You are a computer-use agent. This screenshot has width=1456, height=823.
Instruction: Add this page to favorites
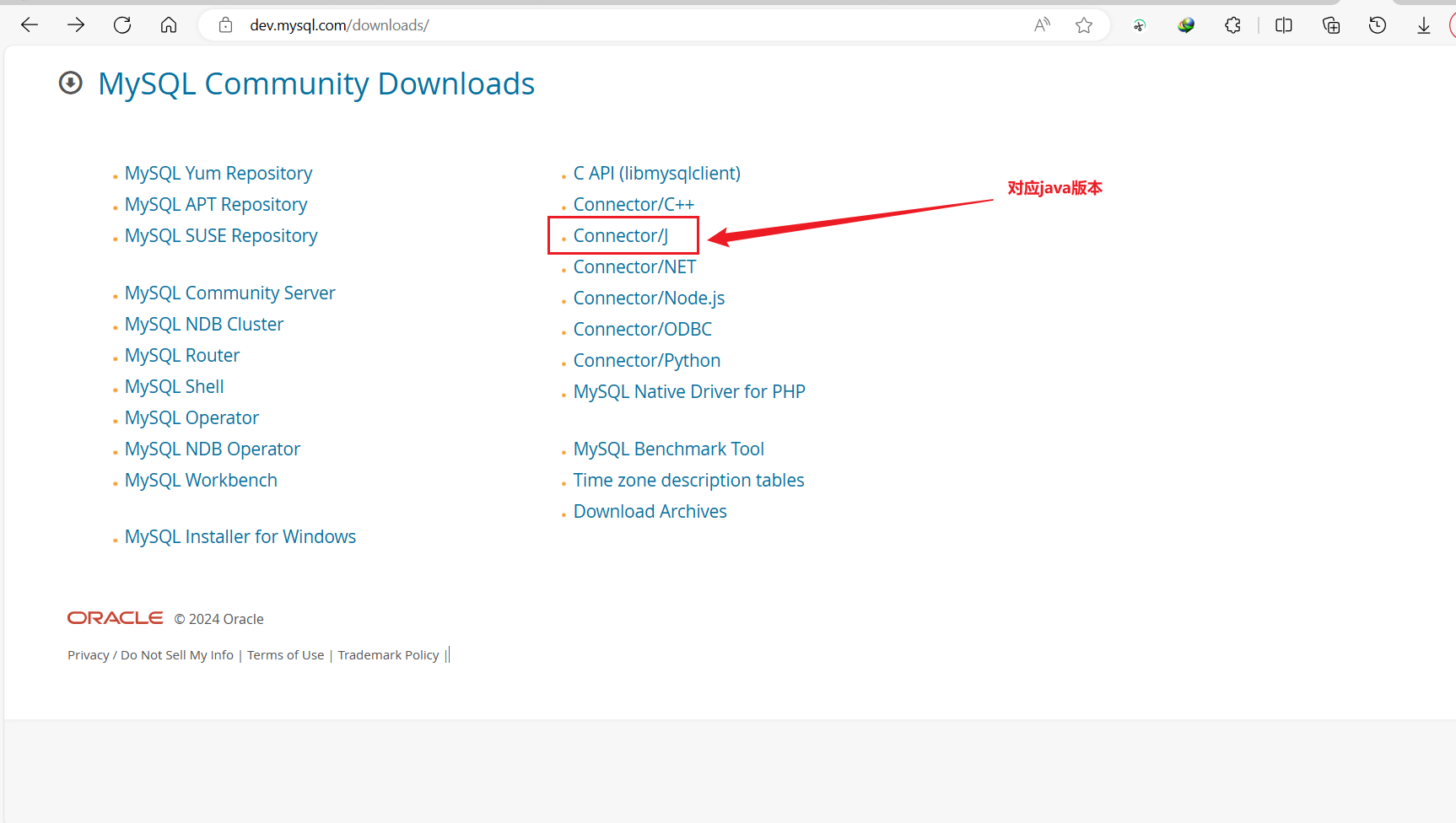(1084, 25)
